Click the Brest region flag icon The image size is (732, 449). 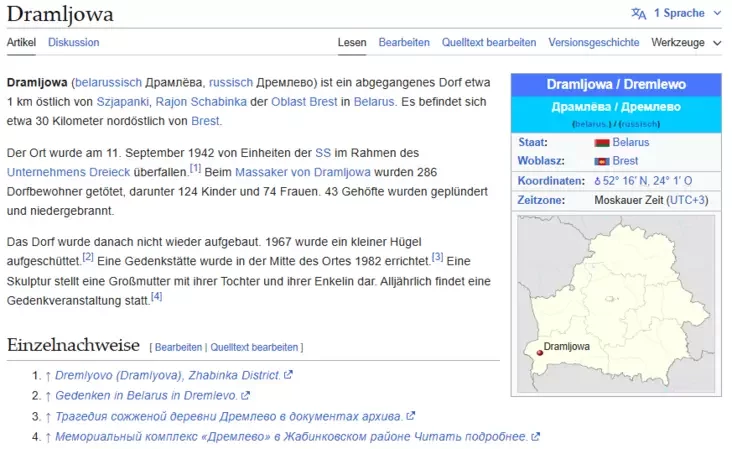(601, 161)
